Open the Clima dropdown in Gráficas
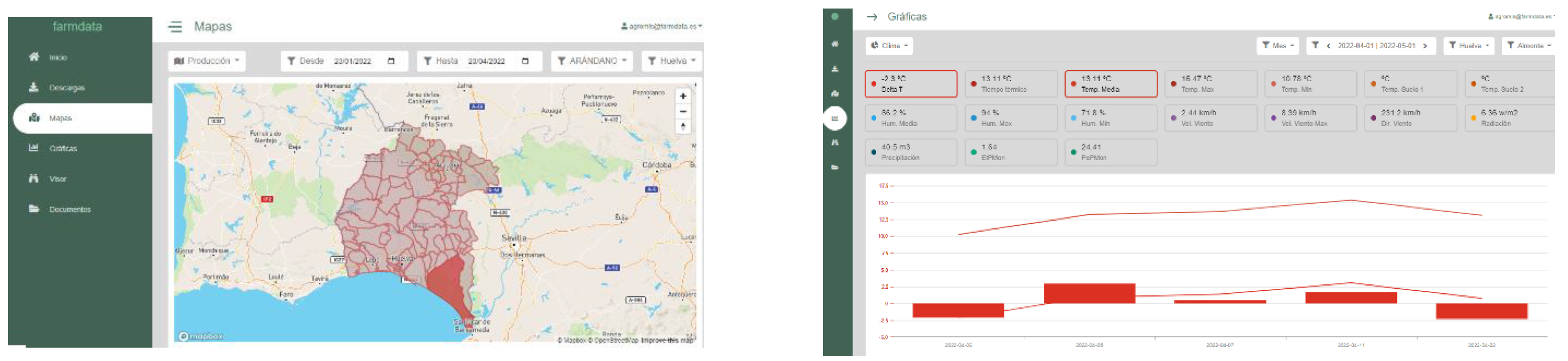Image resolution: width=1568 pixels, height=361 pixels. 889,46
